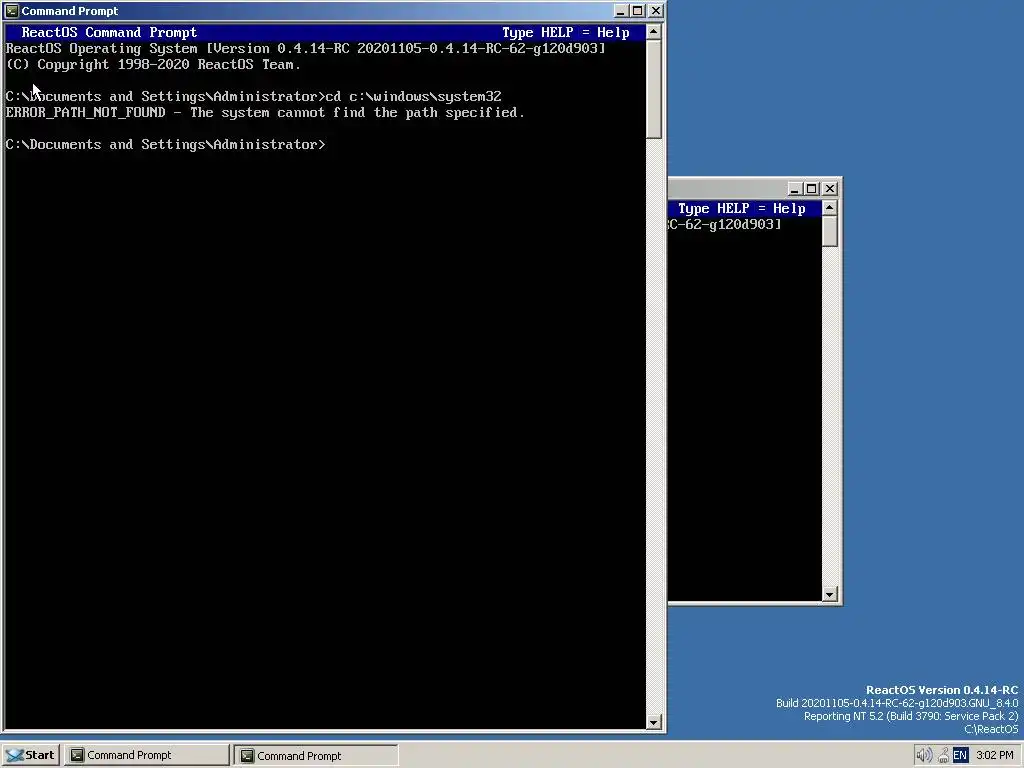Open the volume speaker tray icon
This screenshot has height=768, width=1024.
click(923, 755)
